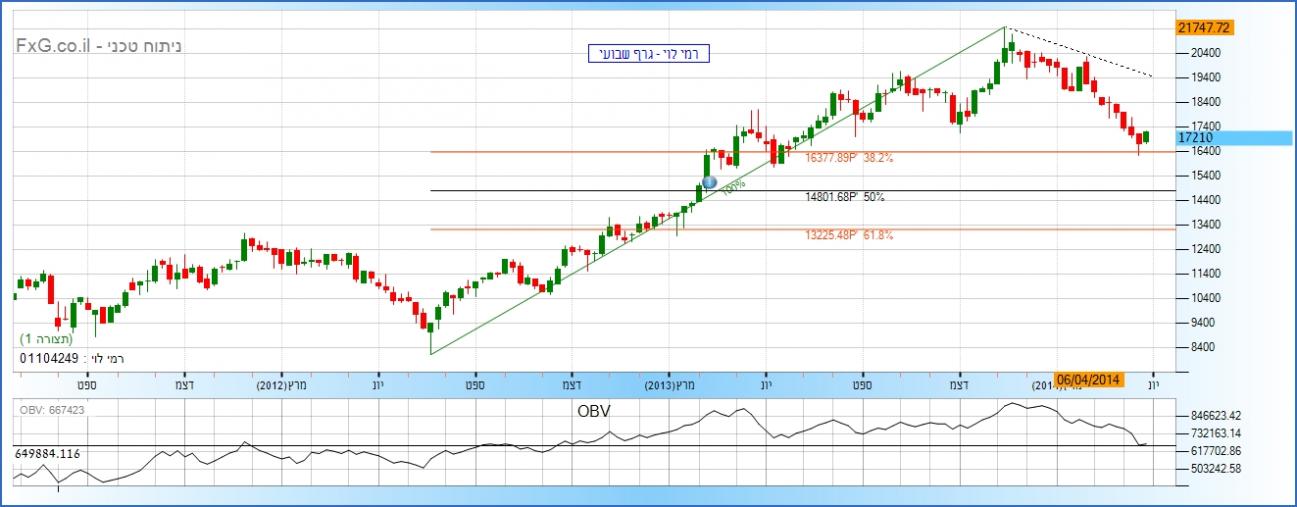Image resolution: width=1297 pixels, height=507 pixels.
Task: Click the (2012) March date axis label
Action: tap(281, 384)
